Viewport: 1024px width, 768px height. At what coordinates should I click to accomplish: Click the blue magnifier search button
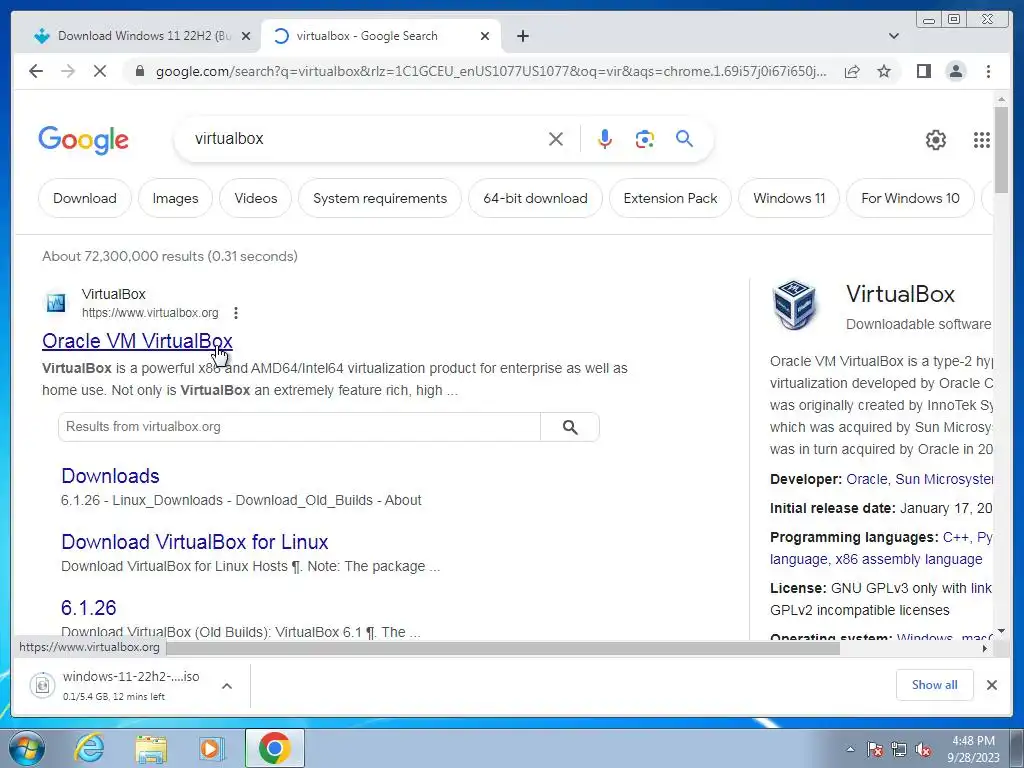684,138
